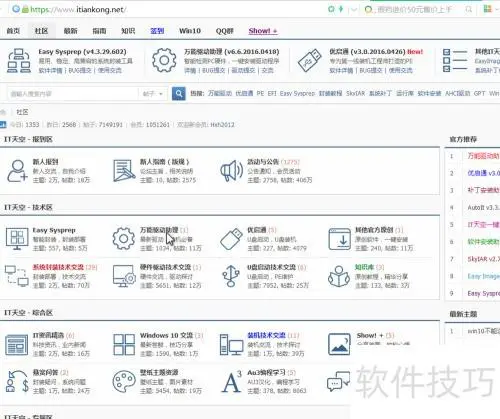The width and height of the screenshot is (500, 419).
Task: Click the 签到 link in navigation
Action: tap(157, 31)
